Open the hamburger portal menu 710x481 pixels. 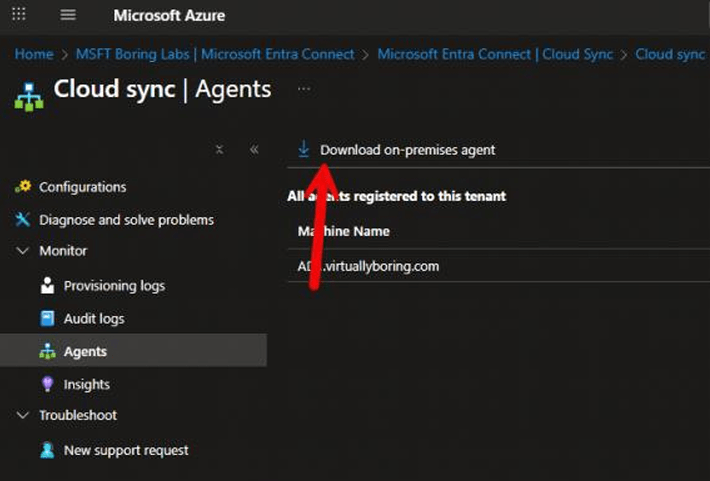(x=68, y=15)
